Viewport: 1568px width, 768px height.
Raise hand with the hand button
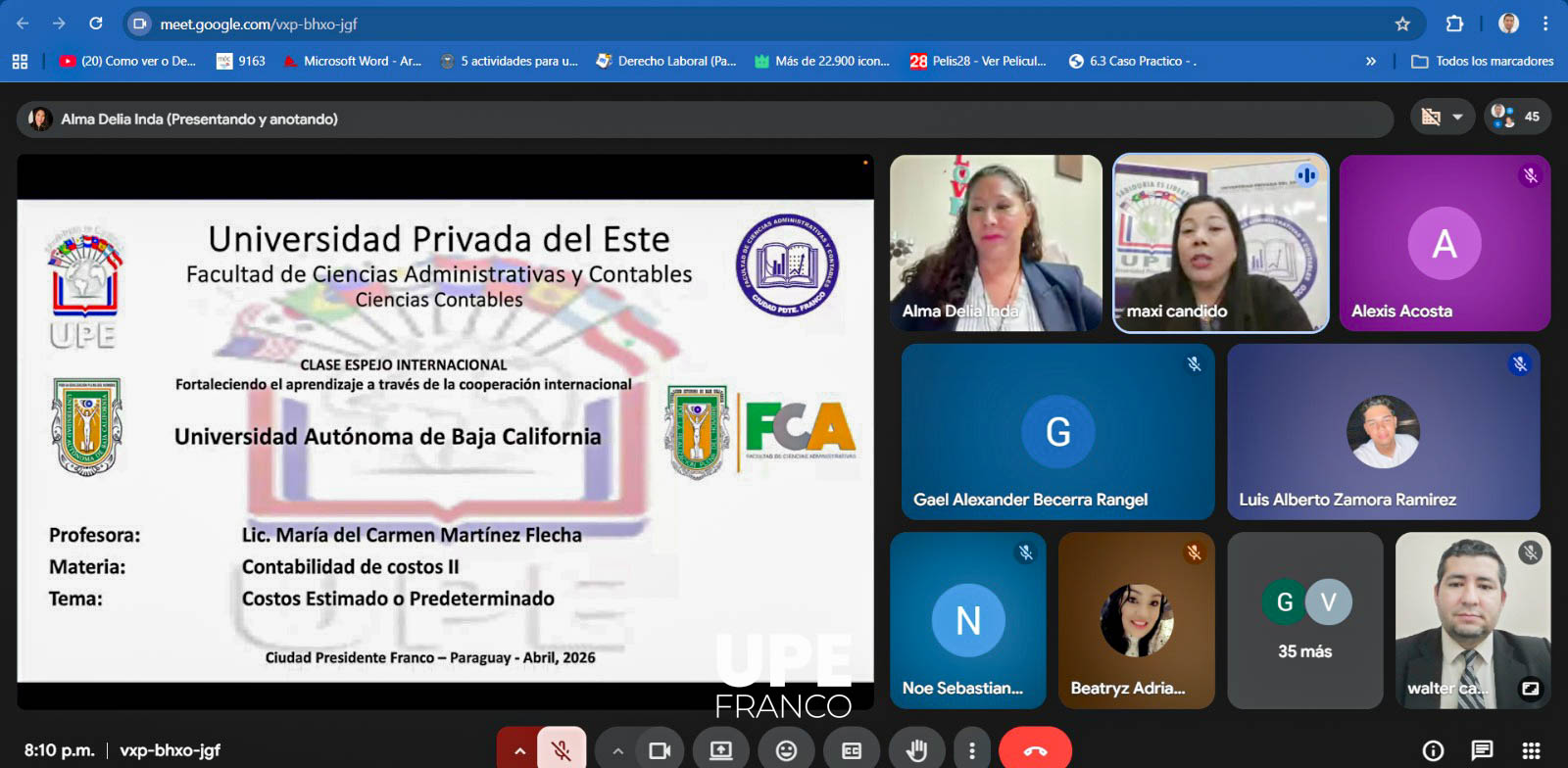pyautogui.click(x=917, y=750)
